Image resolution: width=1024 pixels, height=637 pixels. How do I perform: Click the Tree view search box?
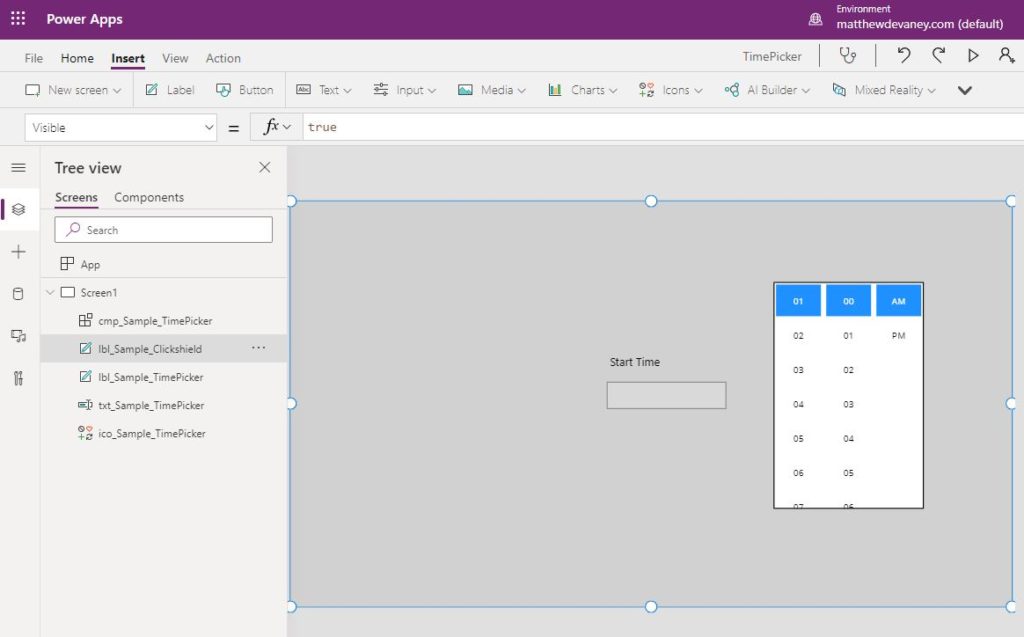(x=163, y=230)
